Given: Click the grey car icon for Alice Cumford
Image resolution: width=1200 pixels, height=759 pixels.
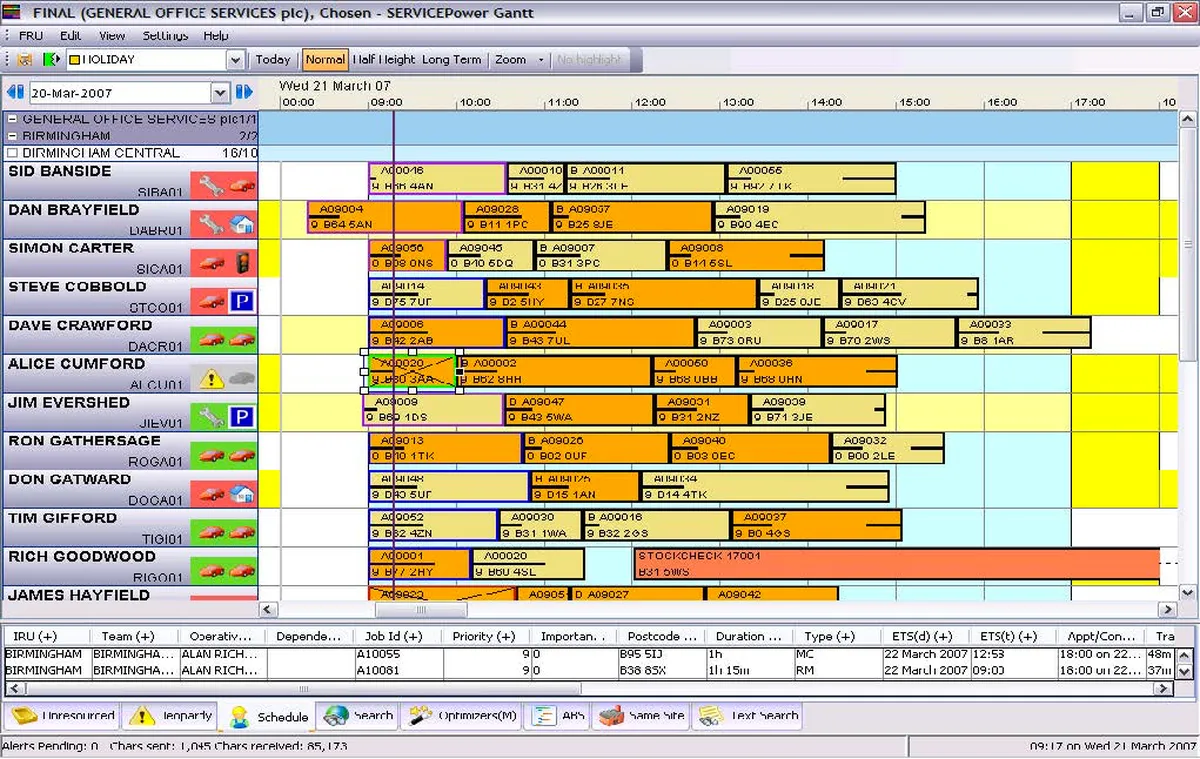Looking at the screenshot, I should tap(241, 379).
